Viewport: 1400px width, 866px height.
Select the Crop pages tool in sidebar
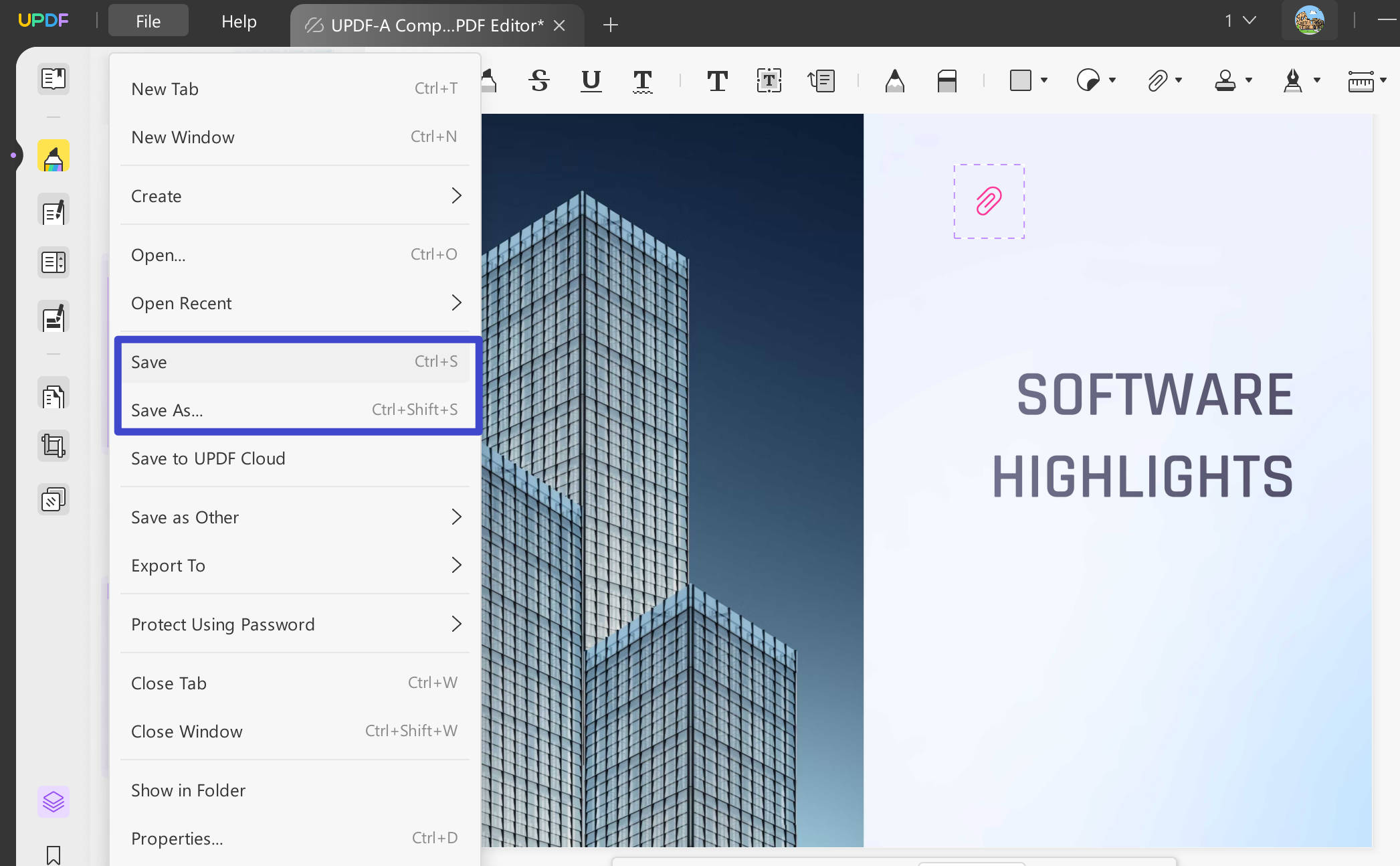pos(54,445)
